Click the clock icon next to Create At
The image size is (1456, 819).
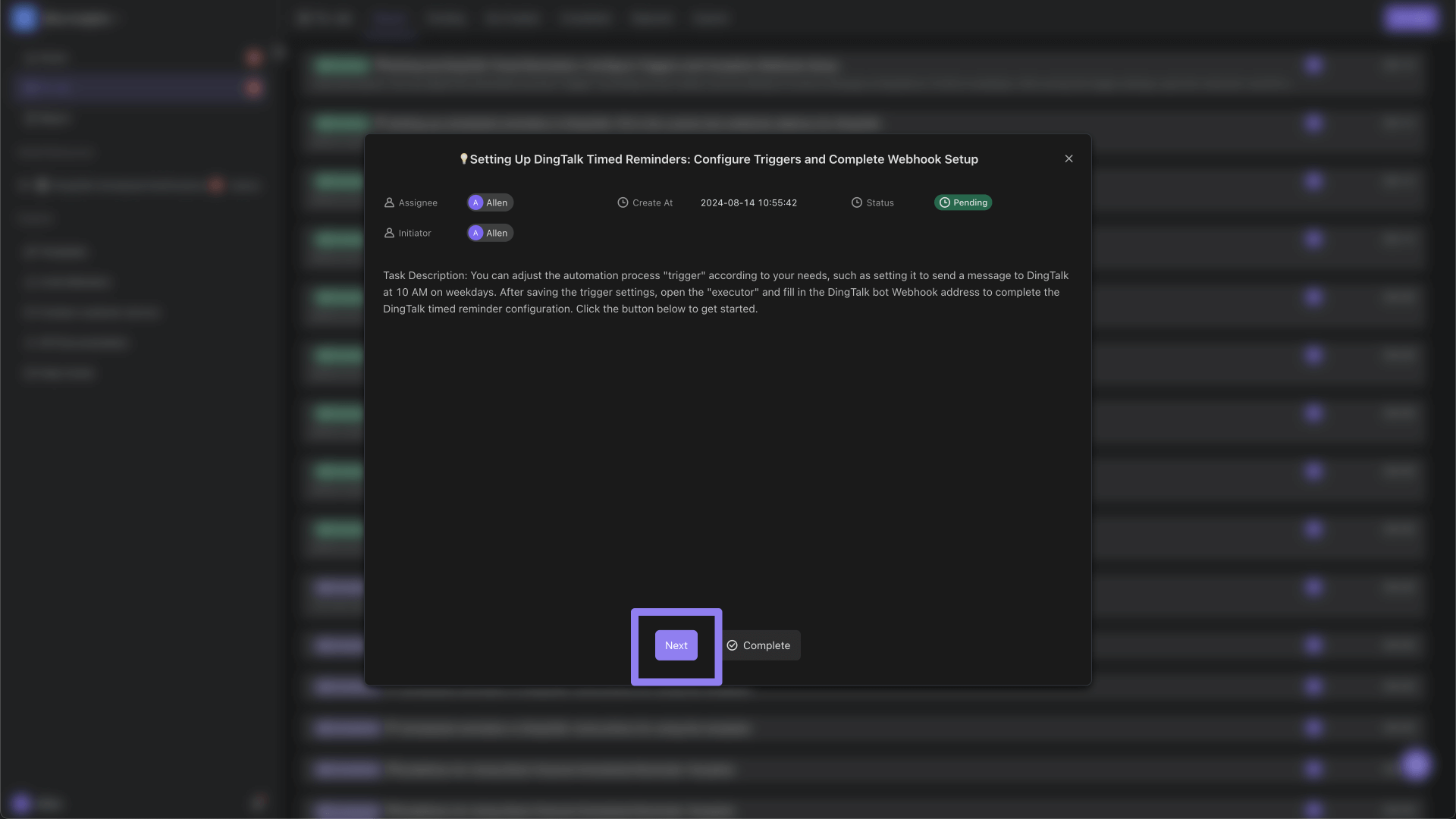point(622,202)
